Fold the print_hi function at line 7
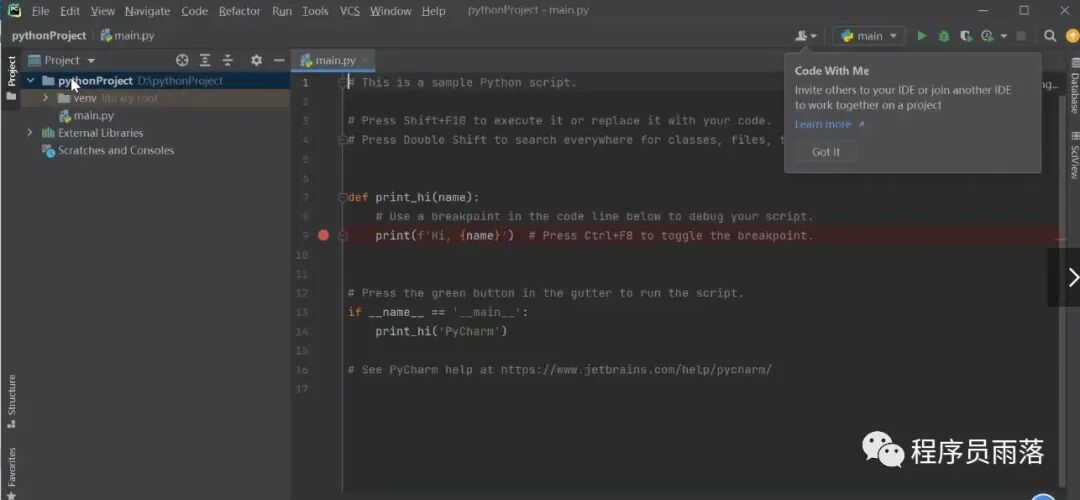1080x500 pixels. pyautogui.click(x=342, y=198)
